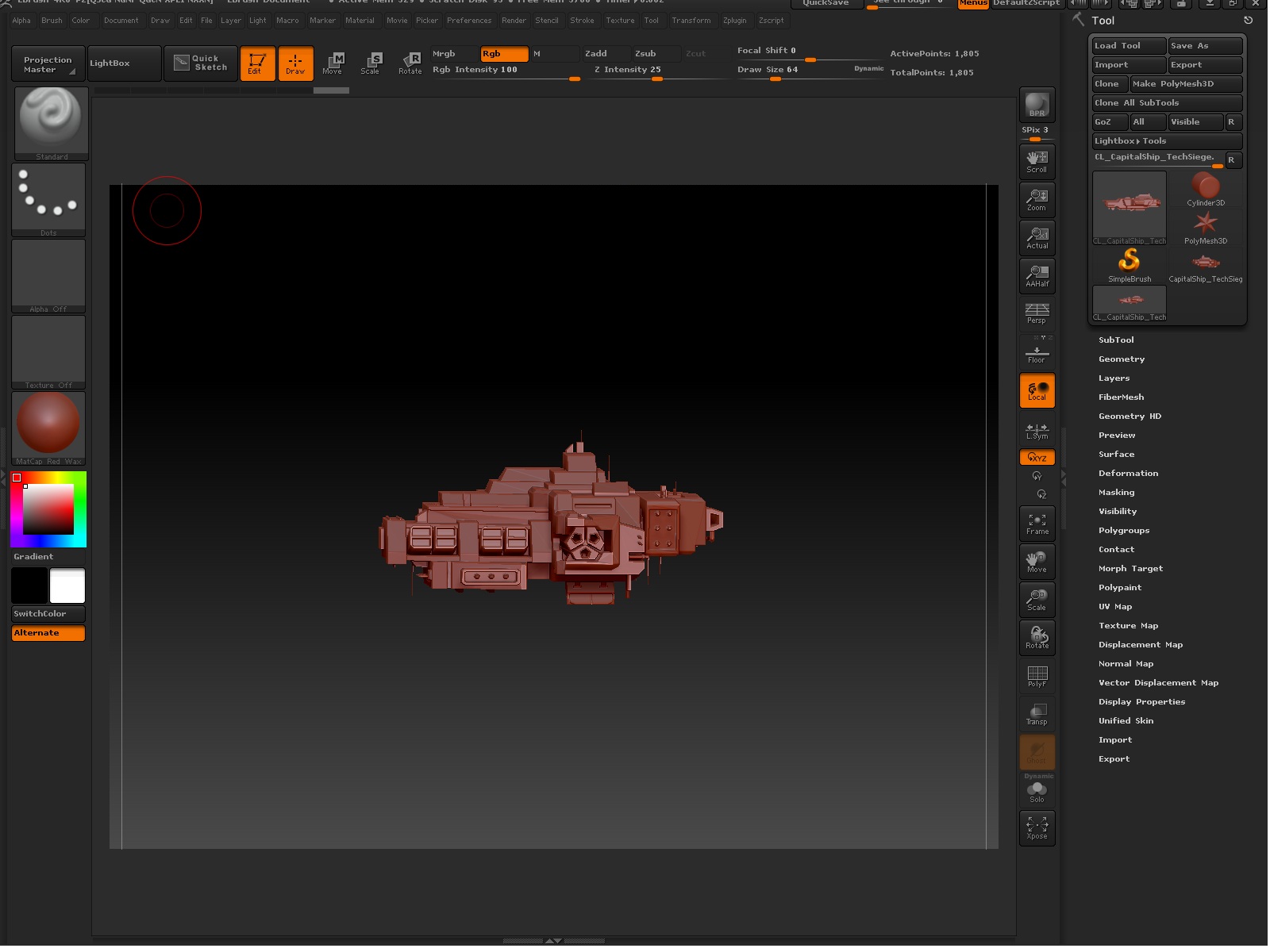Select the Scale transform mode in top shelf
The height and width of the screenshot is (952, 1270).
[x=371, y=63]
